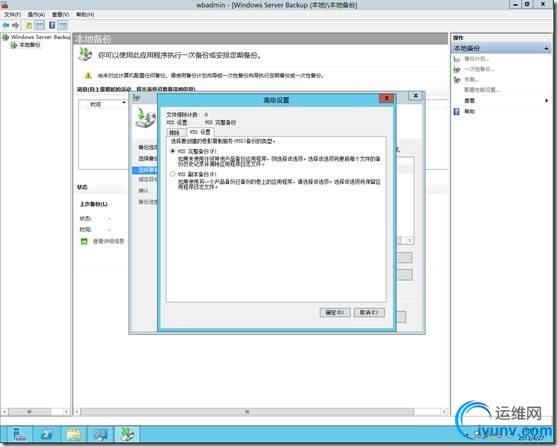Viewport: 558px width, 447px height.
Task: Select the VSS 完整备份 radio button
Action: [x=173, y=151]
